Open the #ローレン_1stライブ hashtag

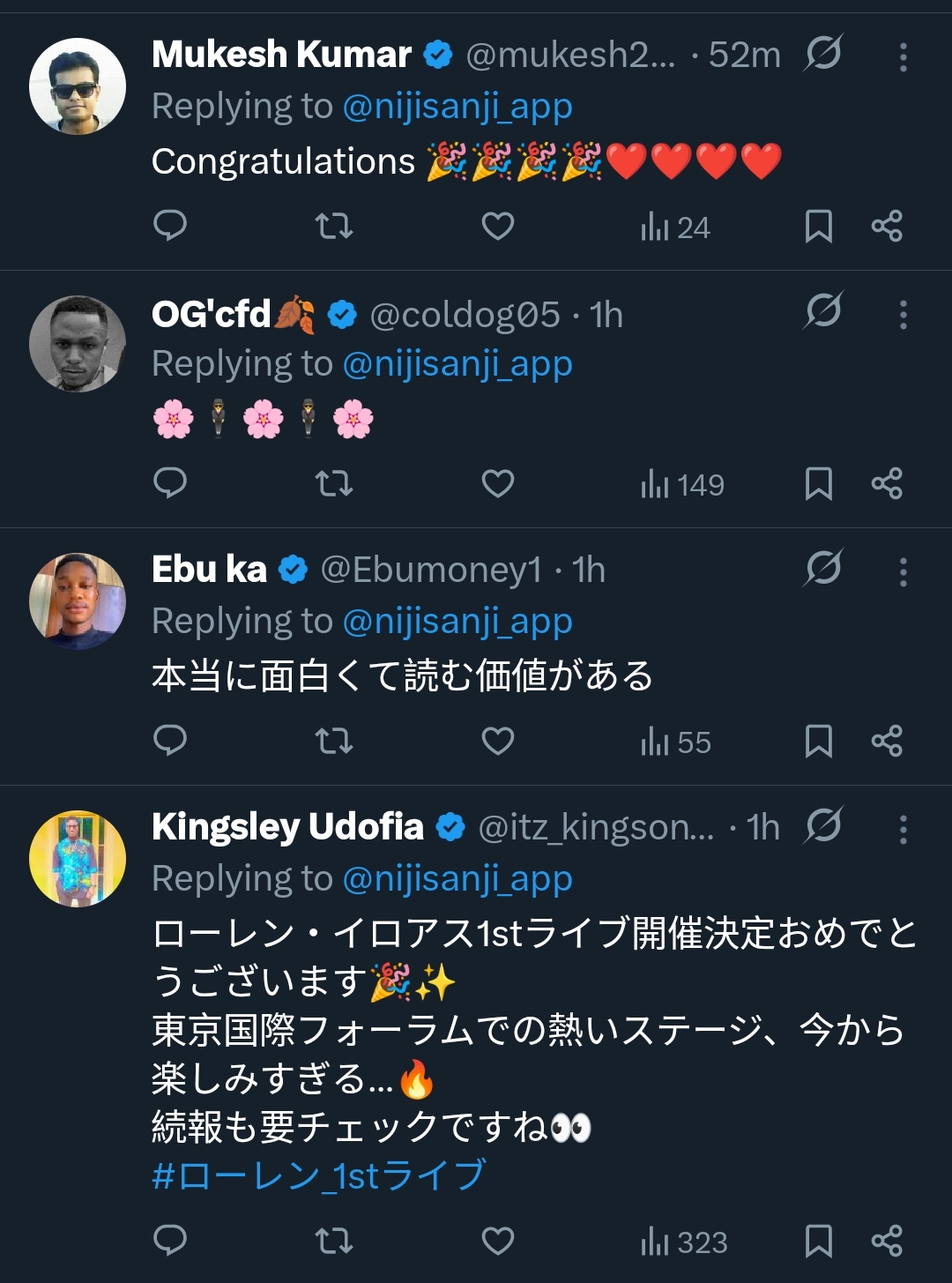319,1175
